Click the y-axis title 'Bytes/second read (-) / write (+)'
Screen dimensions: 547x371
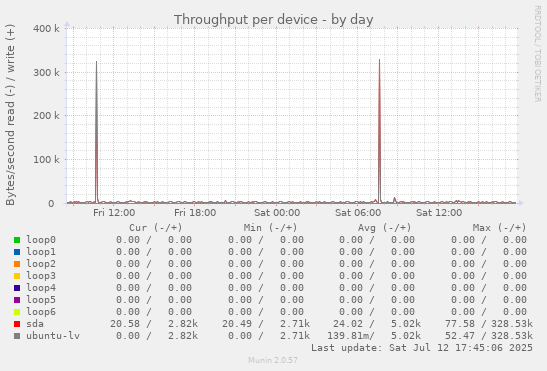point(10,115)
